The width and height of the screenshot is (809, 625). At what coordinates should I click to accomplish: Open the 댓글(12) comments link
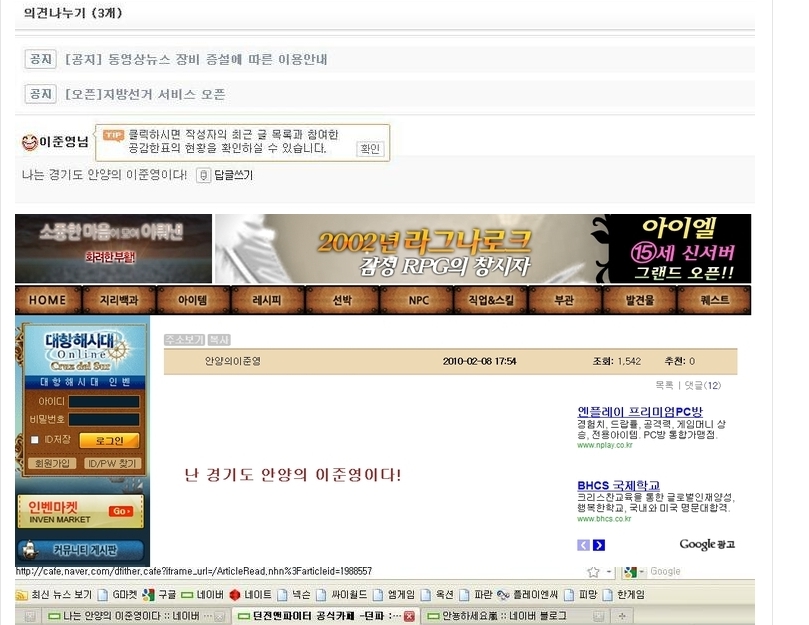[703, 385]
